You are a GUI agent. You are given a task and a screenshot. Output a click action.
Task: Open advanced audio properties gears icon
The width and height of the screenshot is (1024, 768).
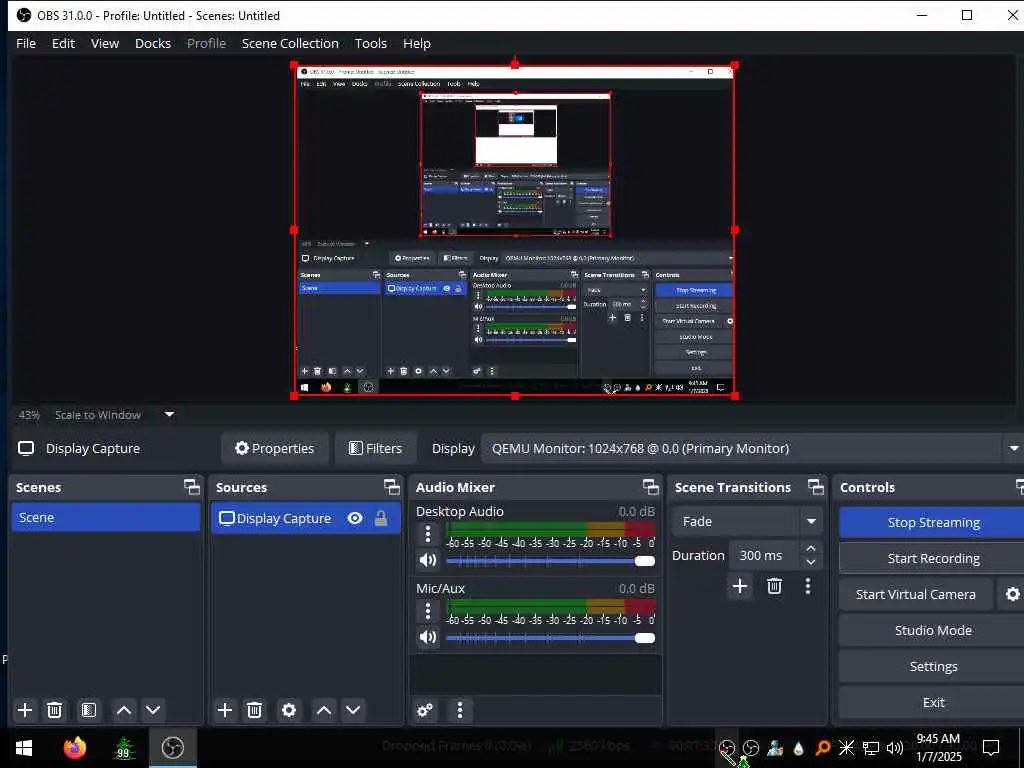(424, 710)
